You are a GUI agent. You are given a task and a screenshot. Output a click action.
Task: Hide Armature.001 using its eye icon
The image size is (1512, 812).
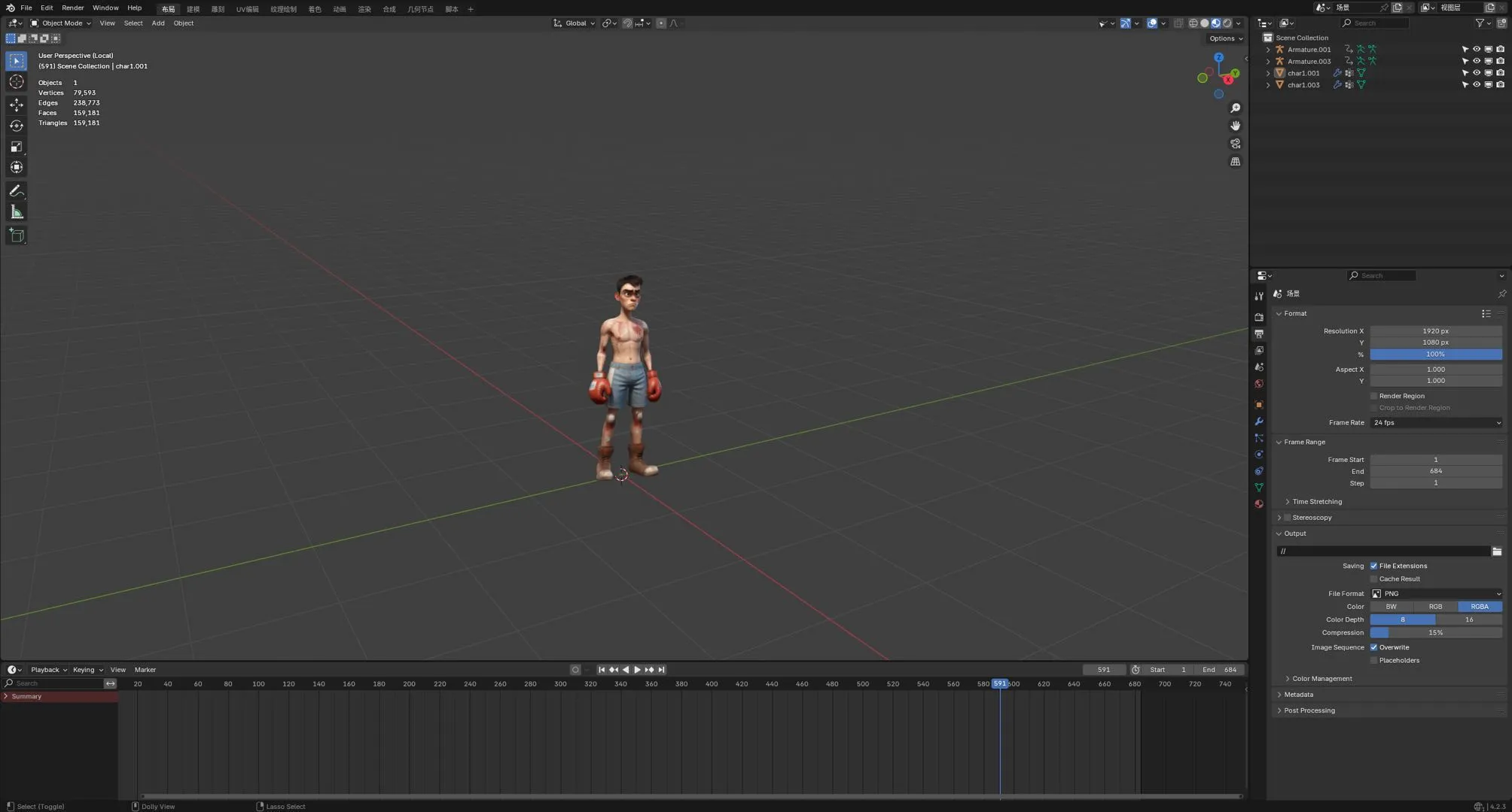click(x=1477, y=50)
